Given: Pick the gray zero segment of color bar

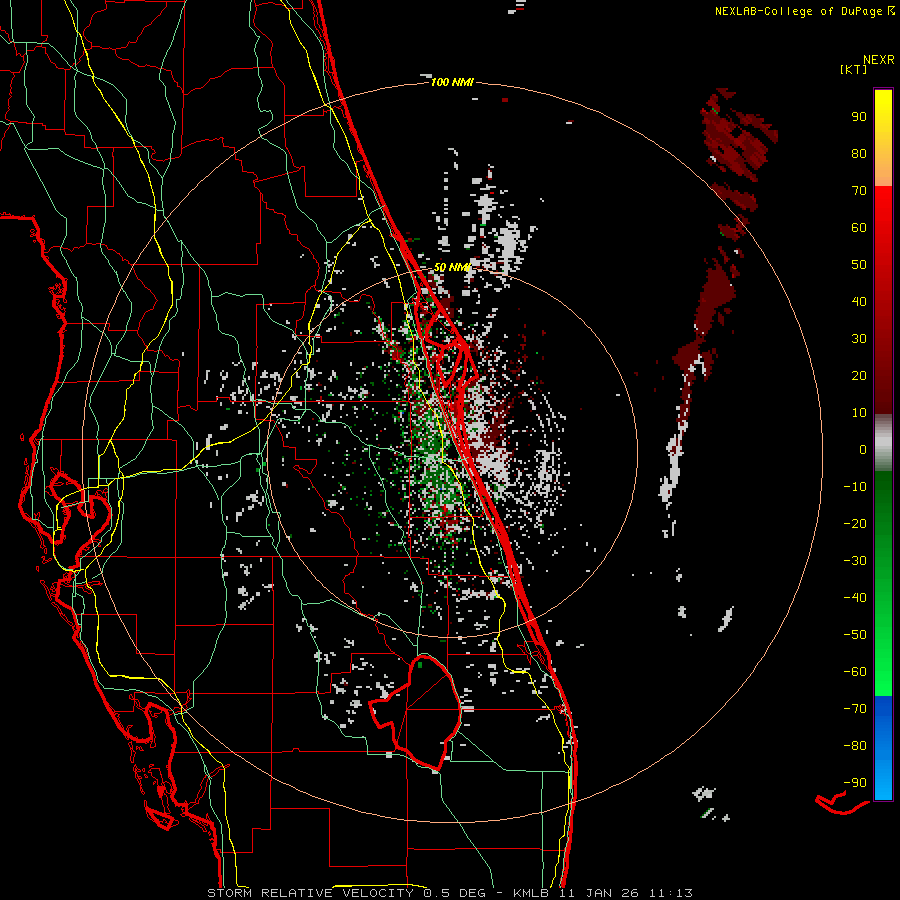Looking at the screenshot, I should pyautogui.click(x=883, y=443).
